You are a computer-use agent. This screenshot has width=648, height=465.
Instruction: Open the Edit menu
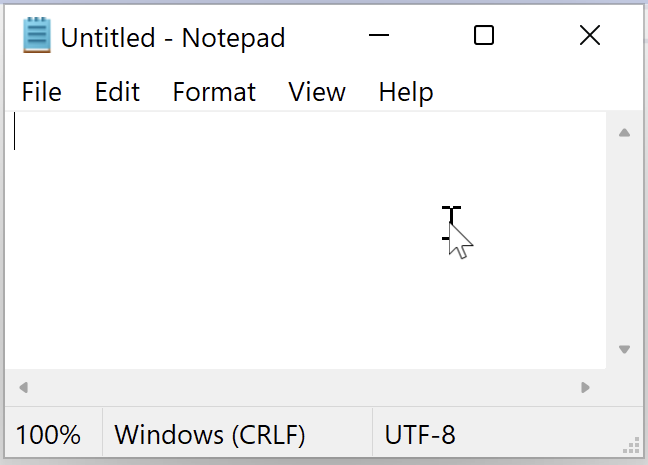pyautogui.click(x=117, y=92)
